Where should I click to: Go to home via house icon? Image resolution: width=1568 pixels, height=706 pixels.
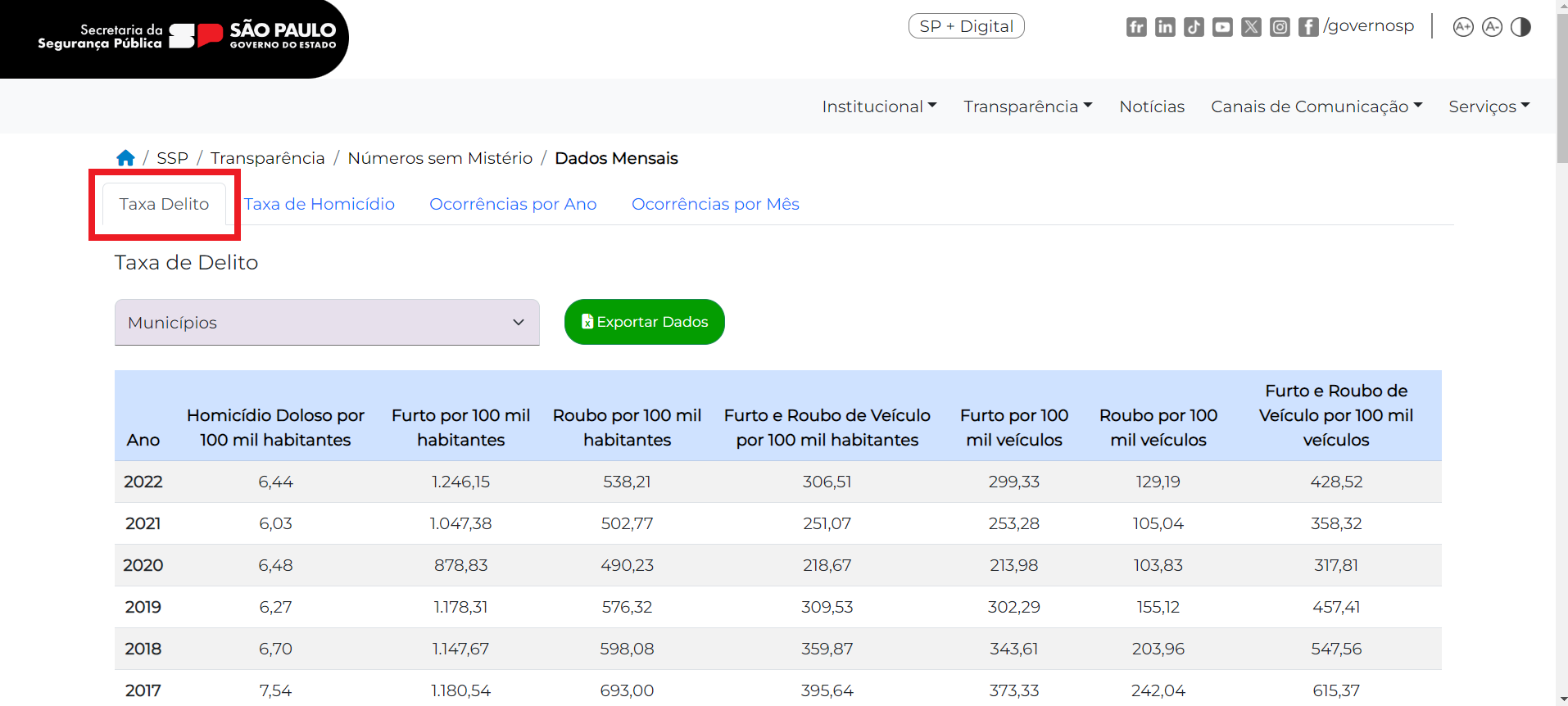(125, 158)
